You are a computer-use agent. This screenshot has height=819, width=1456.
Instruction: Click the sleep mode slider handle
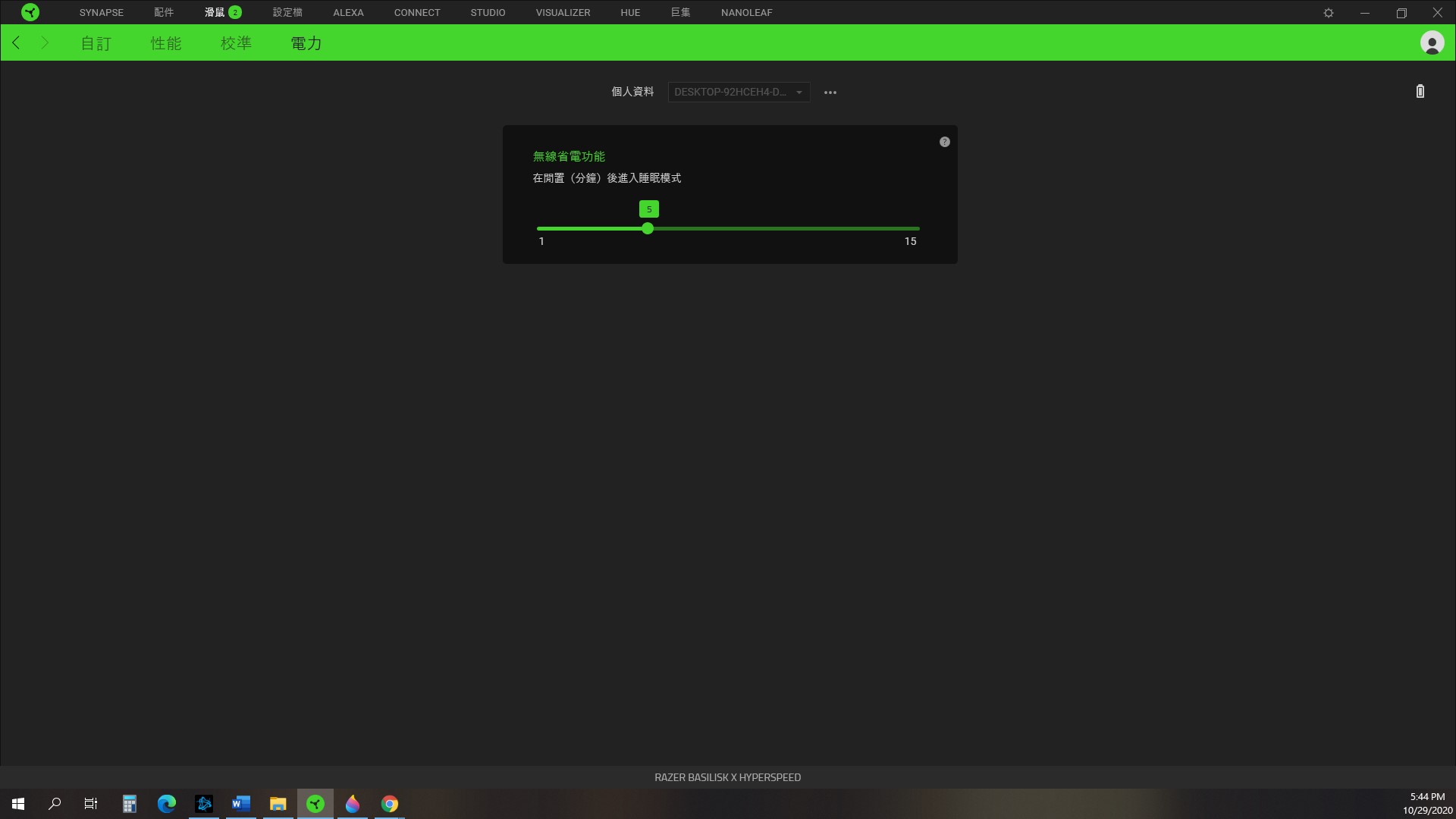point(648,228)
